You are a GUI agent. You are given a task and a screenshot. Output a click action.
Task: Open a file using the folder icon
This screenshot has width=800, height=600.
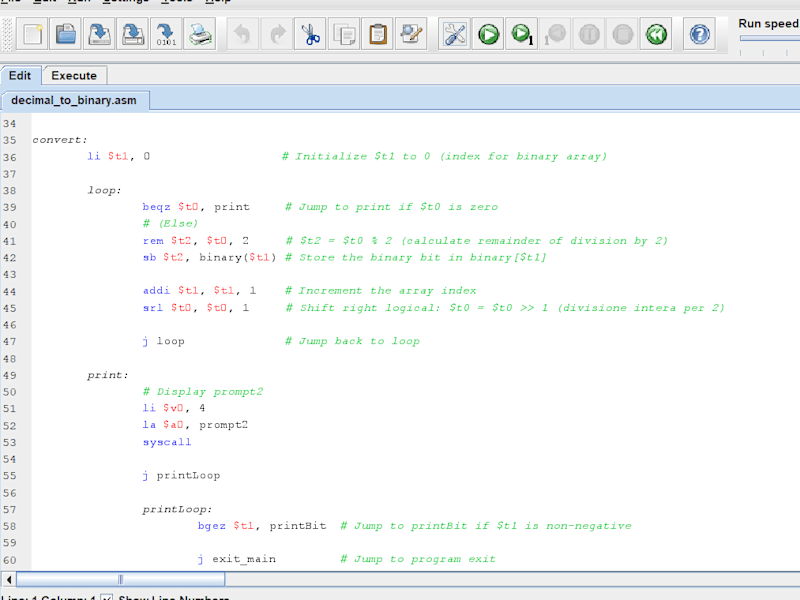[65, 34]
